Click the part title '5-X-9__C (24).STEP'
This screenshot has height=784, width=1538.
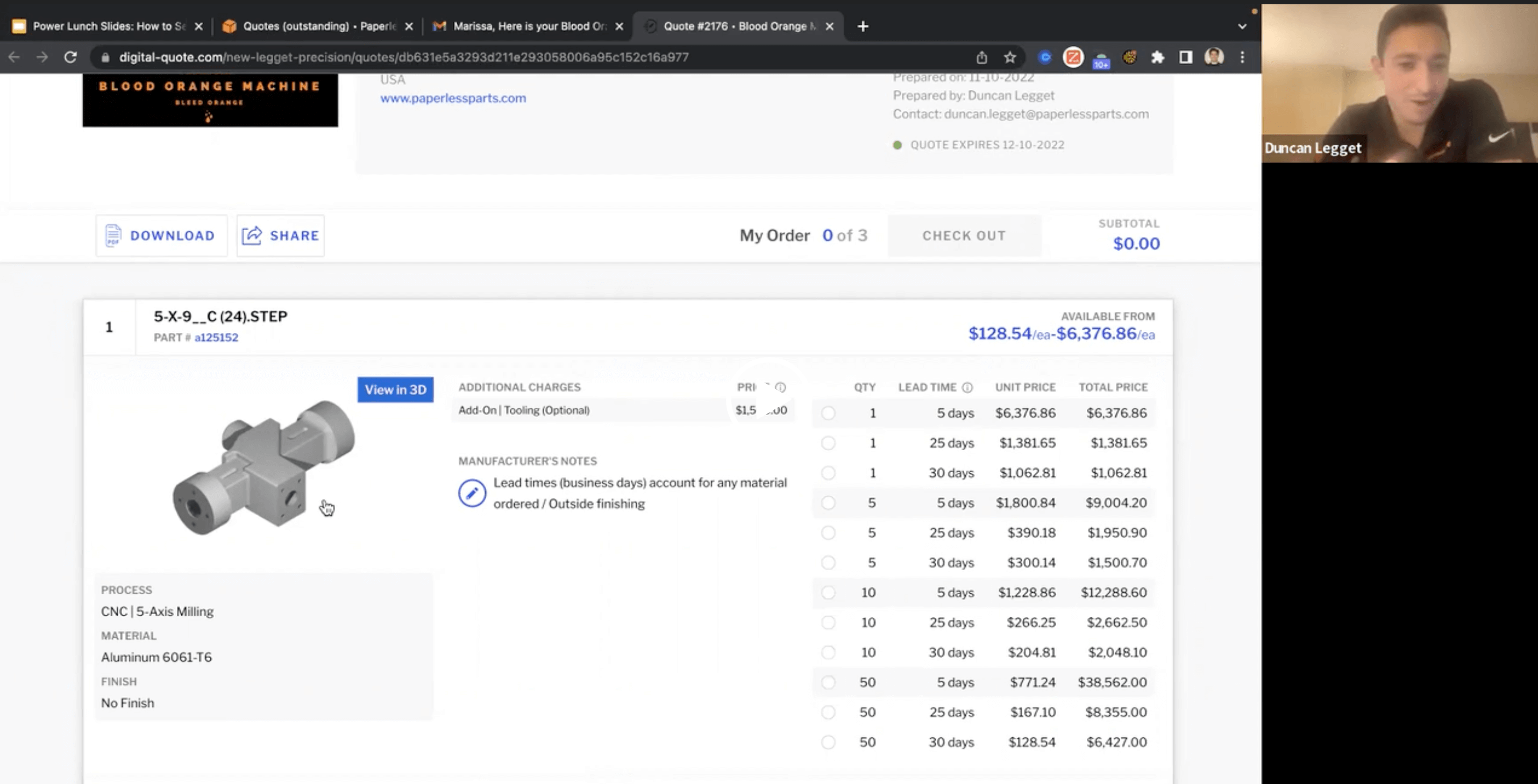[220, 317]
